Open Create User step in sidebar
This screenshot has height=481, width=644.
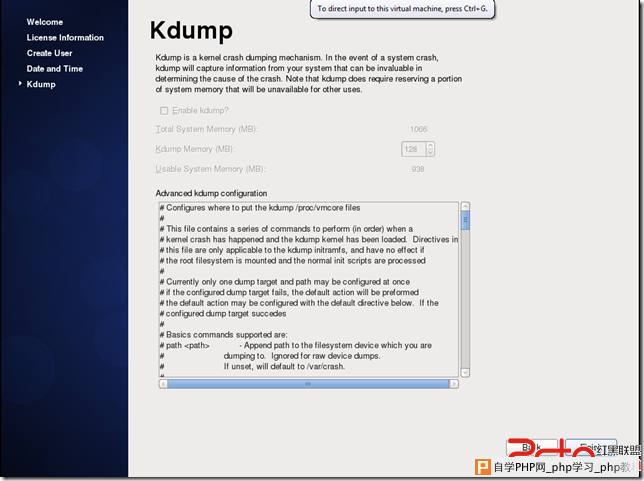click(x=49, y=53)
